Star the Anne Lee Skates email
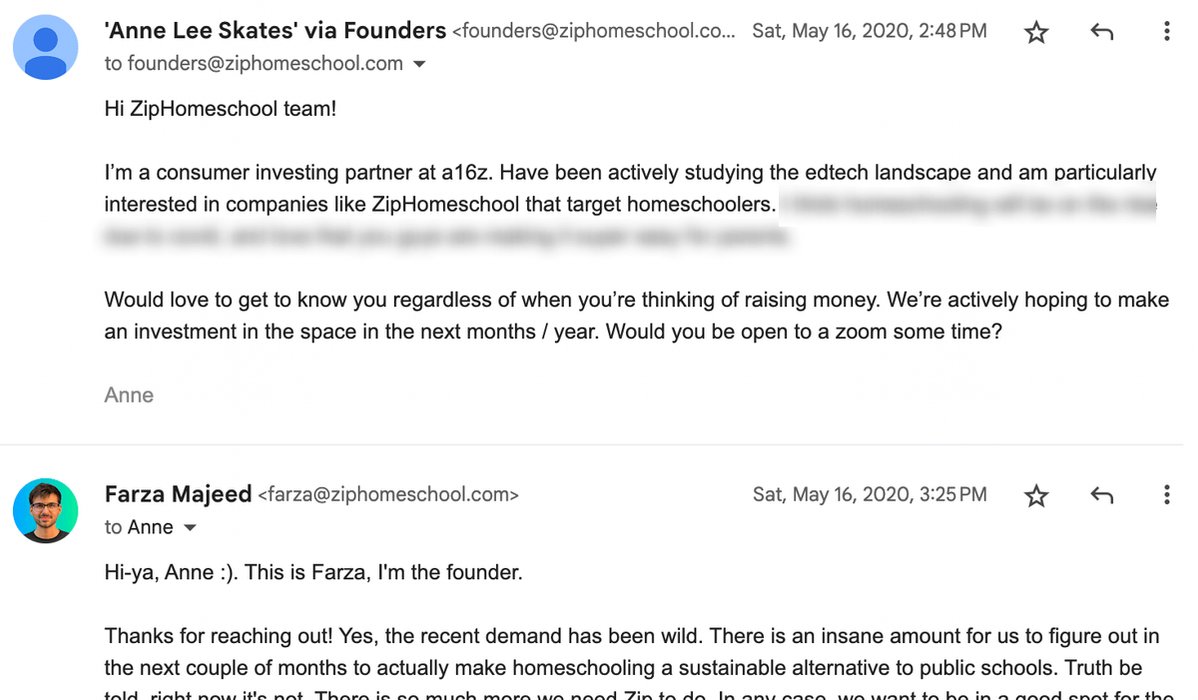 pos(1036,32)
